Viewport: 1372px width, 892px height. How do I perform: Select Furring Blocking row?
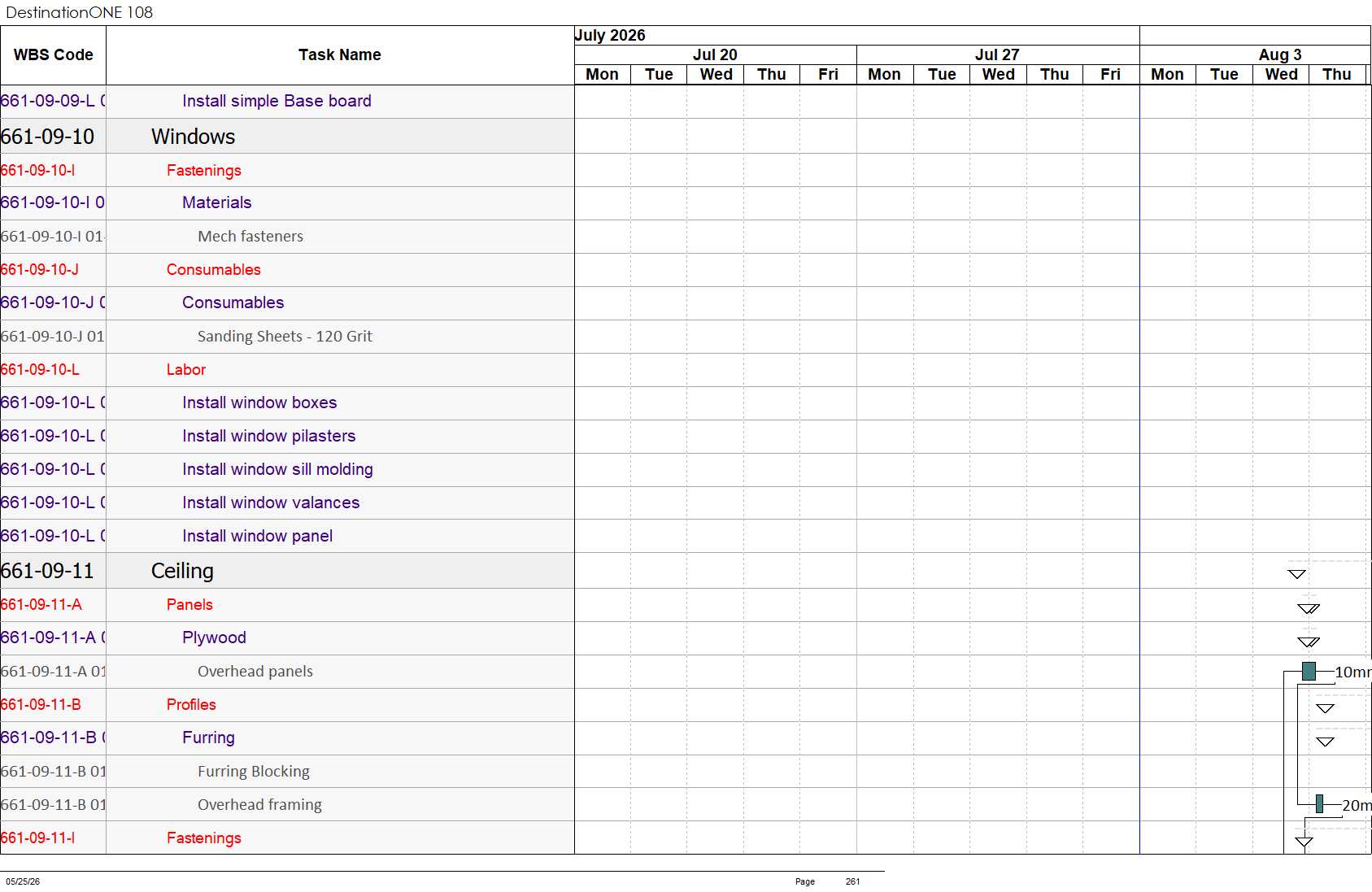[287, 771]
